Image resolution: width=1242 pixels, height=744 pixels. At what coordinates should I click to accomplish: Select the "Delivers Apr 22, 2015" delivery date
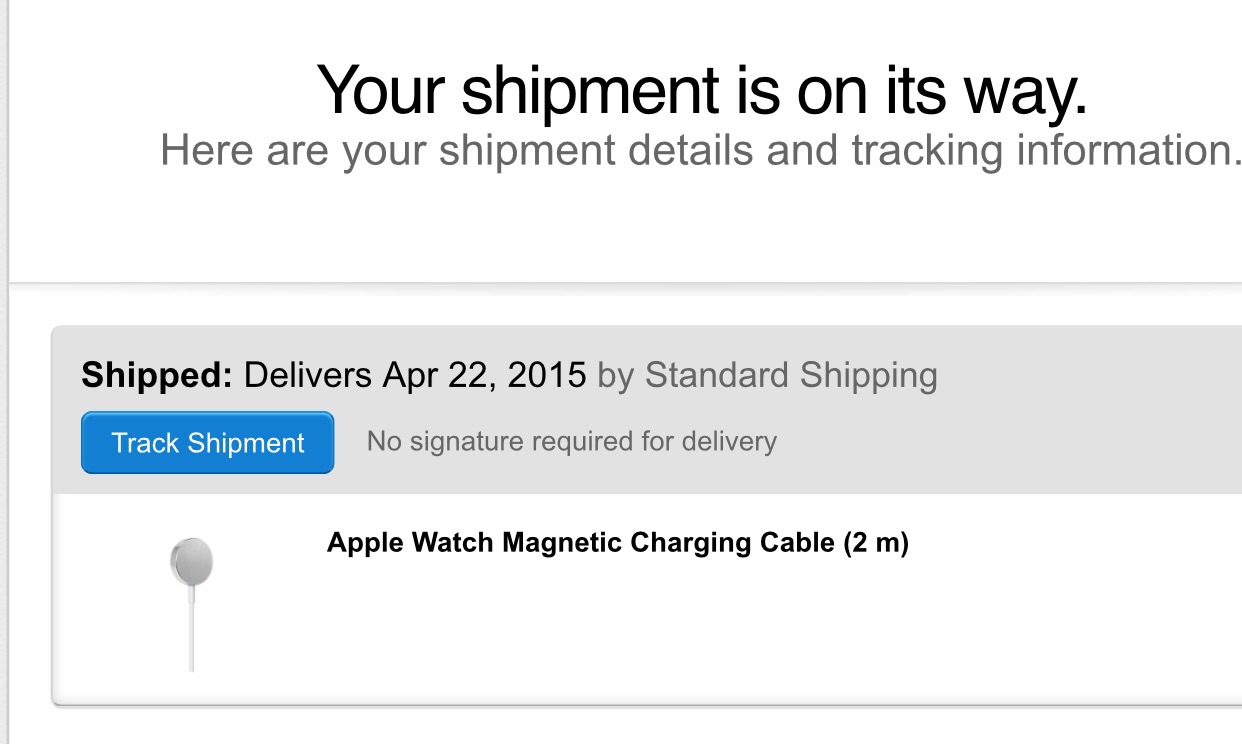415,376
